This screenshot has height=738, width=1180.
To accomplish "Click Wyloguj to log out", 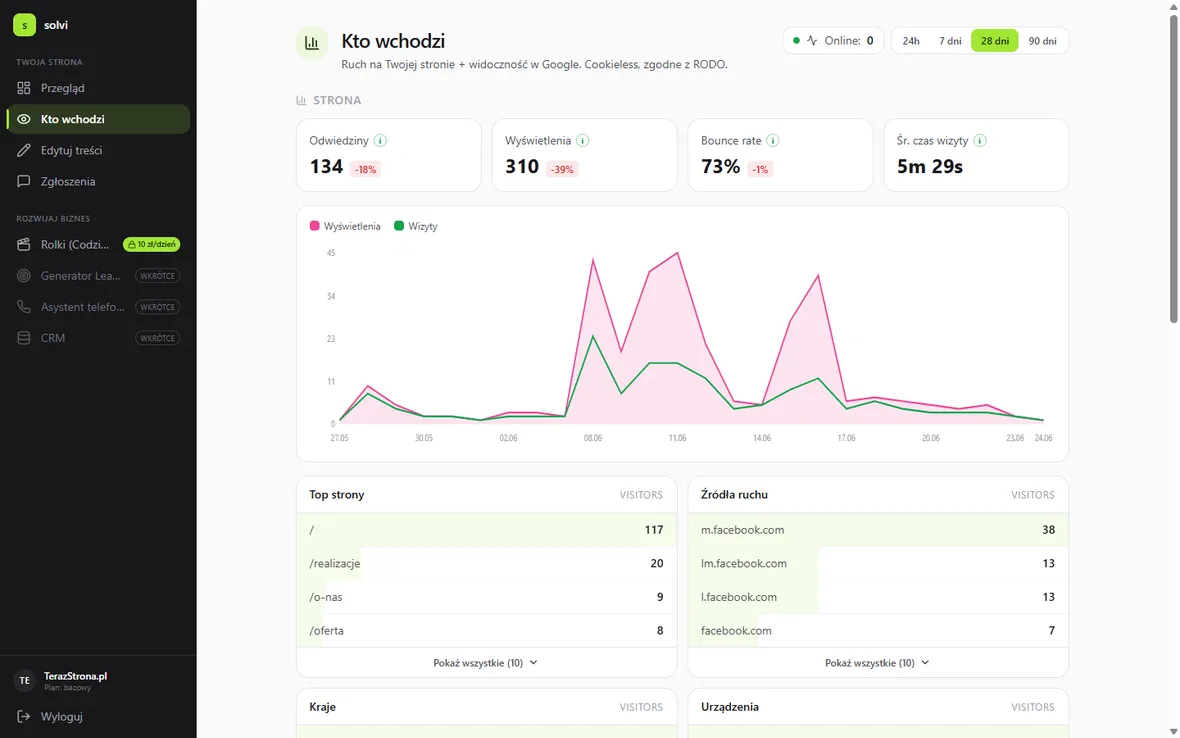I will pos(98,716).
